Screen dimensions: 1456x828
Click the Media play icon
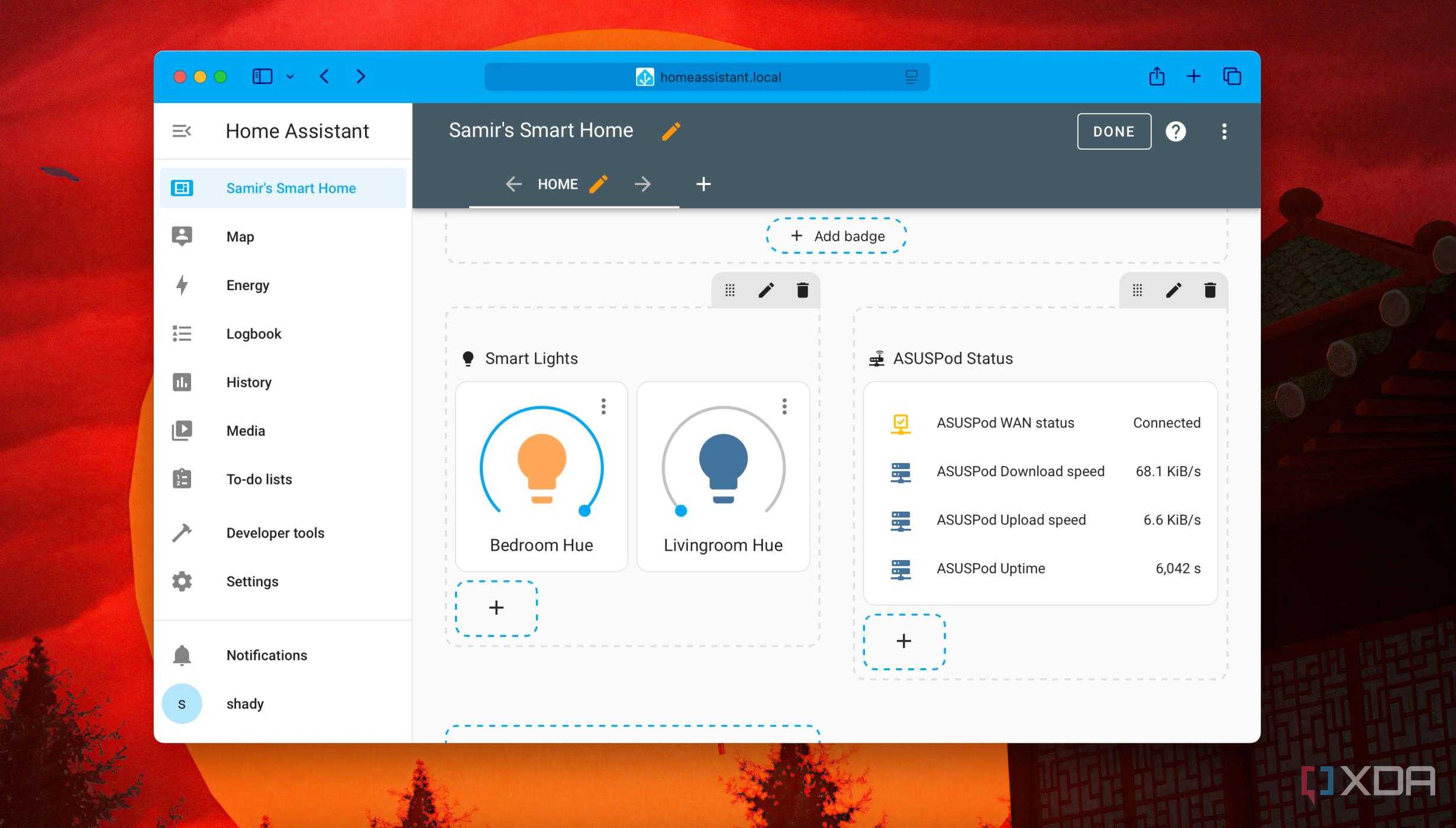(182, 431)
